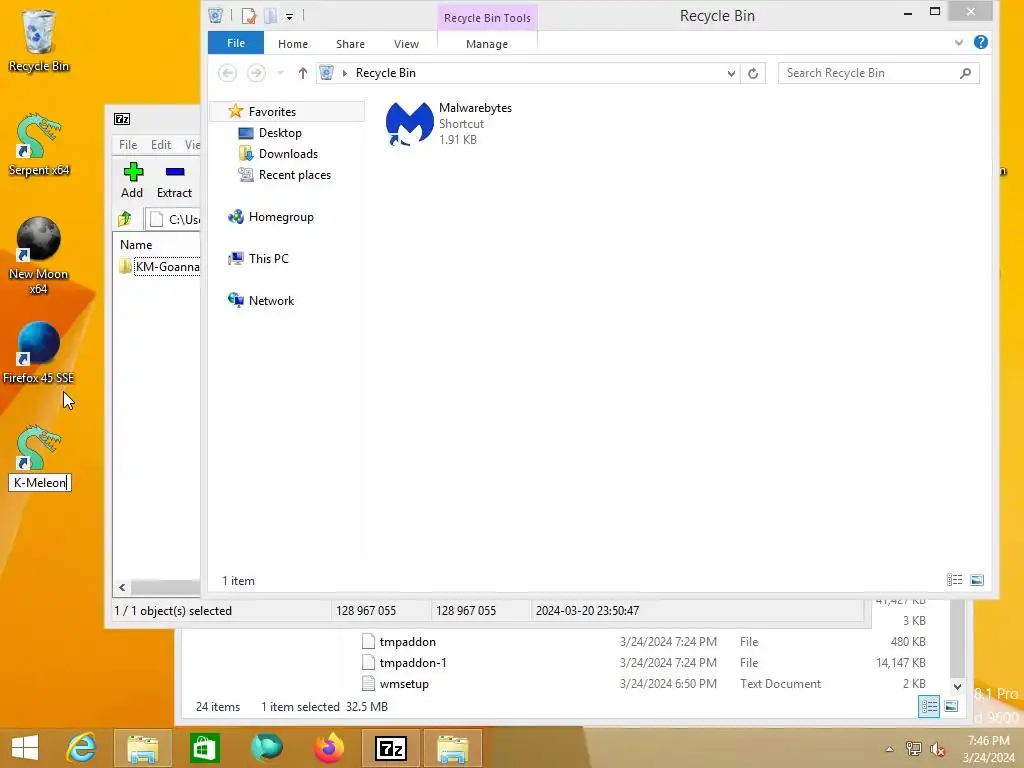Open the 7-Zip Edit menu
Image resolution: width=1024 pixels, height=768 pixels.
click(x=161, y=144)
